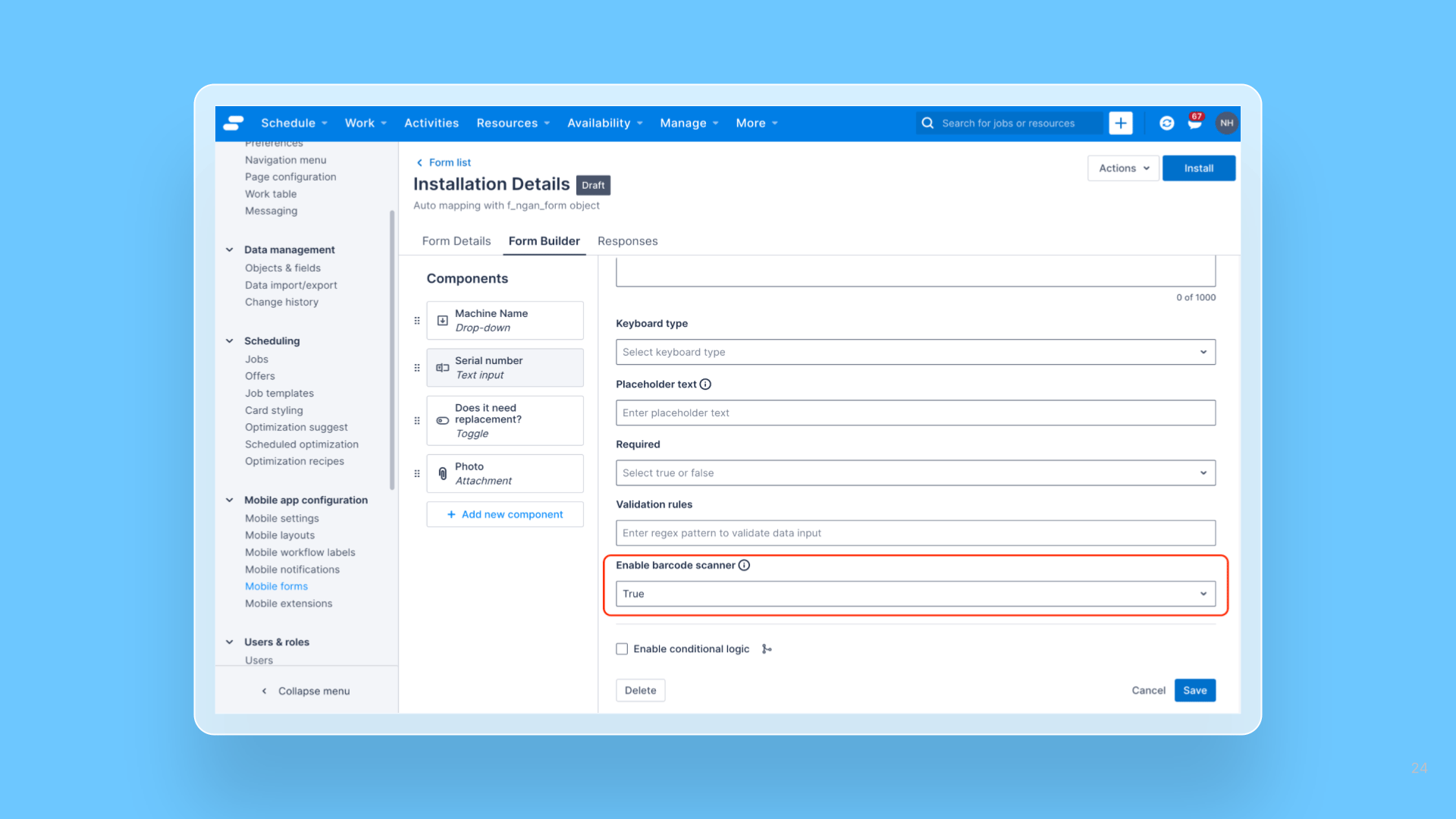The width and height of the screenshot is (1456, 819).
Task: Open the Availability menu
Action: point(605,123)
